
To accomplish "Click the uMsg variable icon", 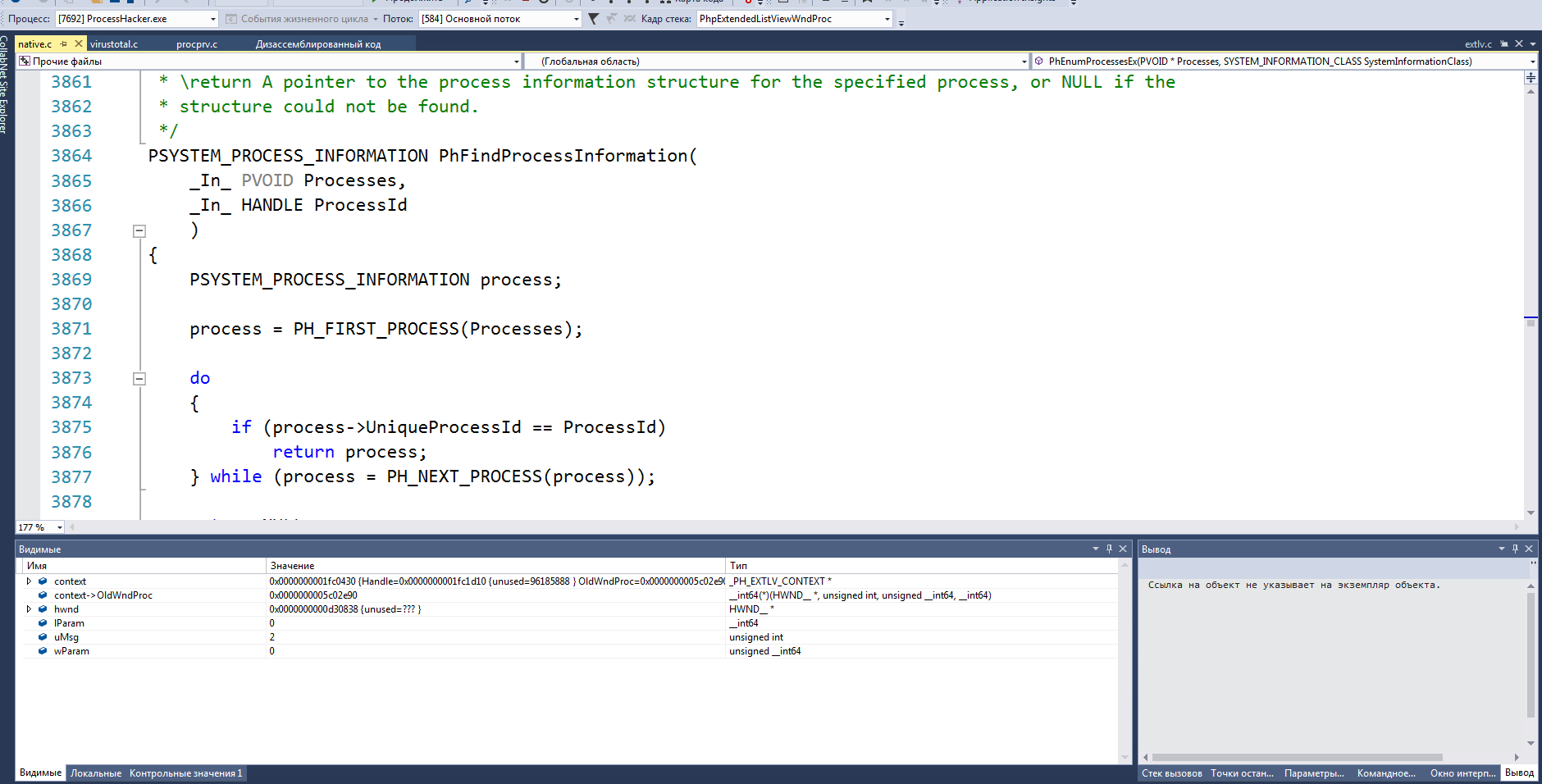I will pos(43,637).
